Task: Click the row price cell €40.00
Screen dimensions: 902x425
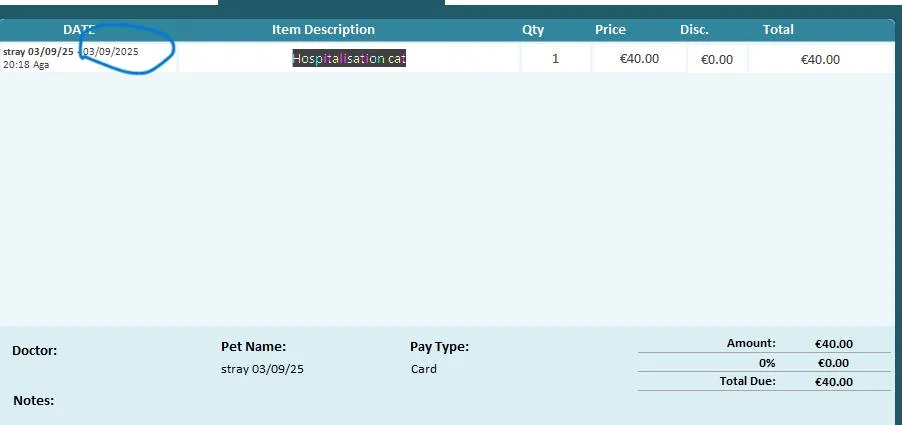Action: 639,59
